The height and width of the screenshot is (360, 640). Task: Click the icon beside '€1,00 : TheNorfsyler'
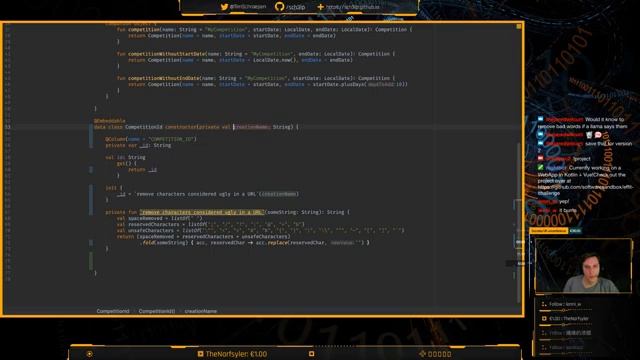coord(544,318)
